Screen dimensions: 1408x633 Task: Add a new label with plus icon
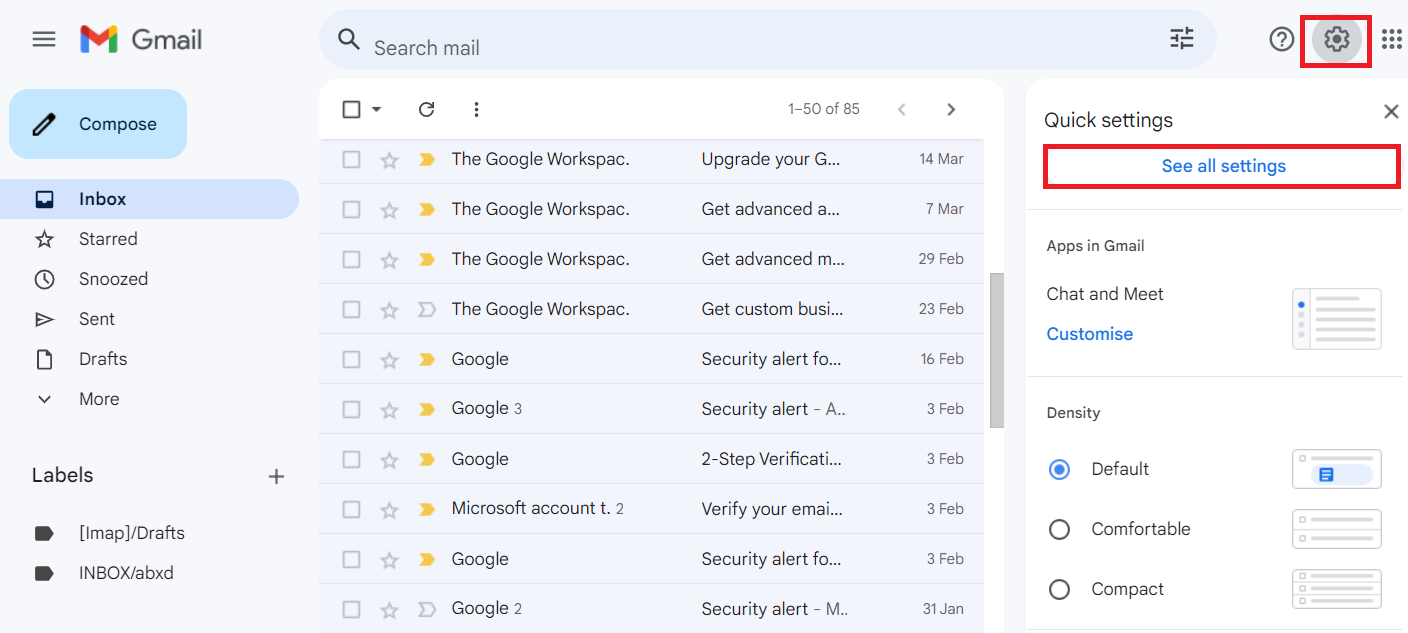(x=277, y=477)
